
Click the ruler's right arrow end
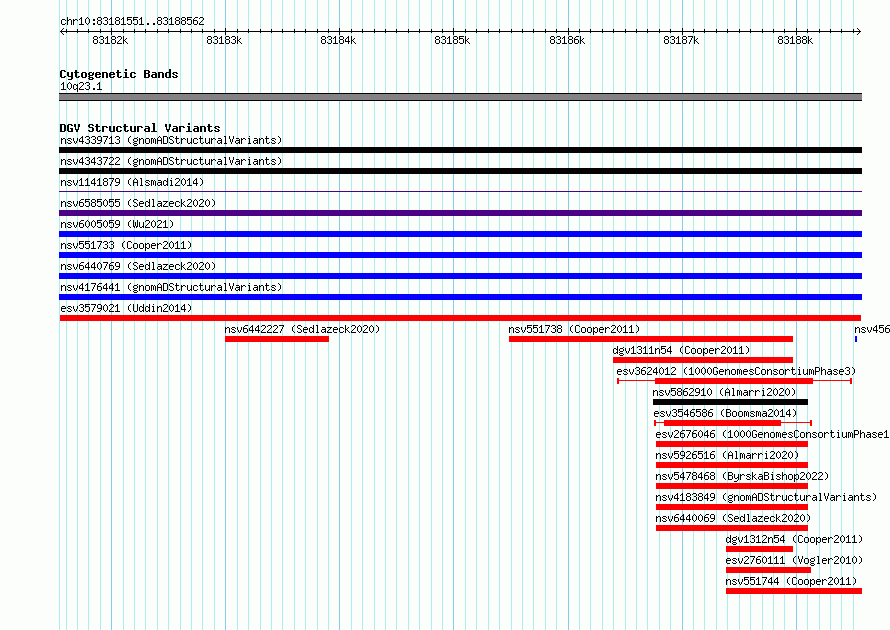coord(858,32)
